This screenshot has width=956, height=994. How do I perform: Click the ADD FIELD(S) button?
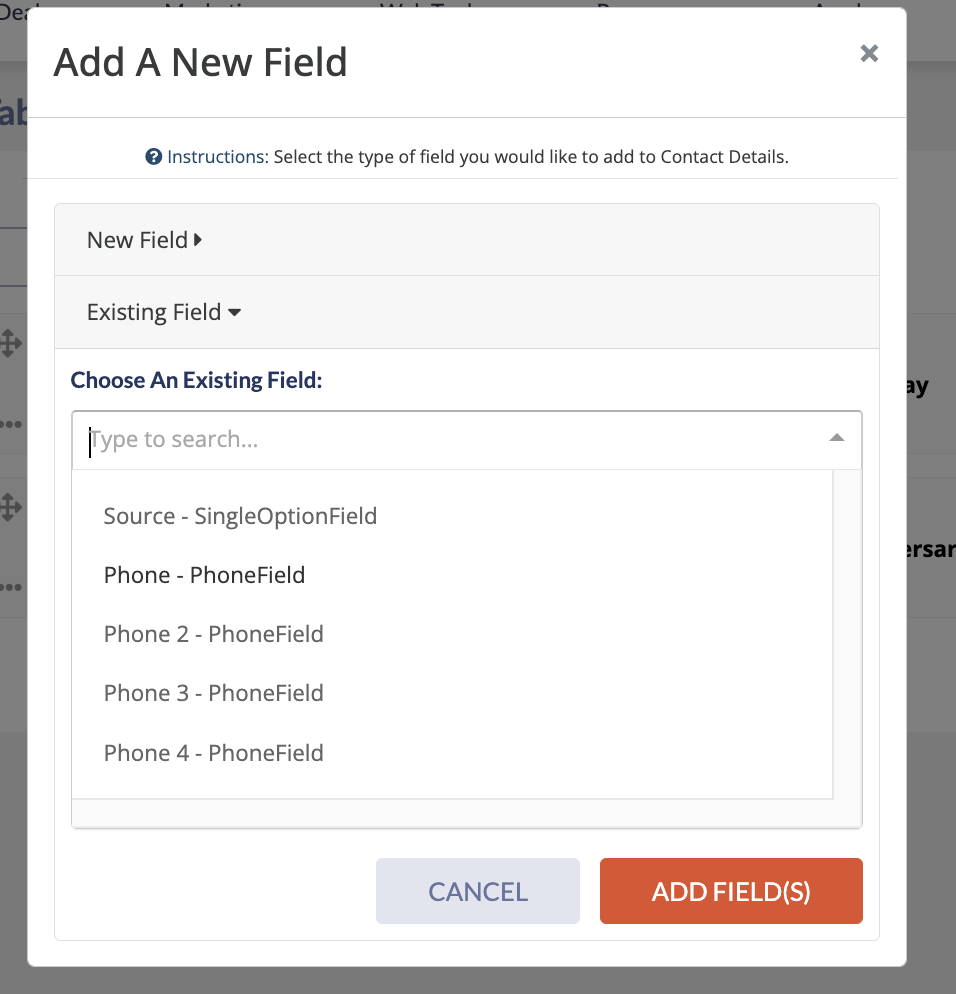click(x=731, y=891)
